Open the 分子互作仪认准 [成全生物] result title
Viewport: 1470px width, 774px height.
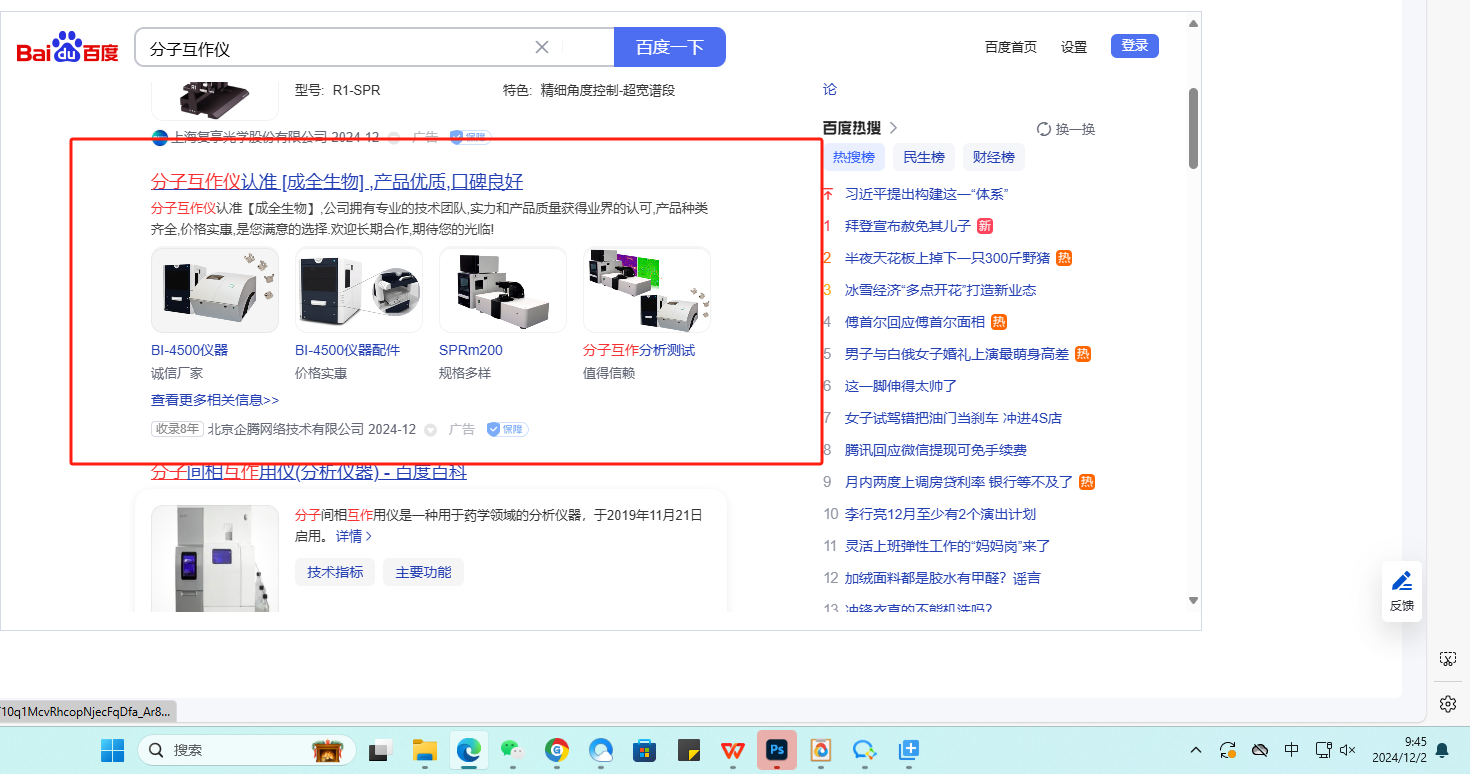tap(337, 181)
